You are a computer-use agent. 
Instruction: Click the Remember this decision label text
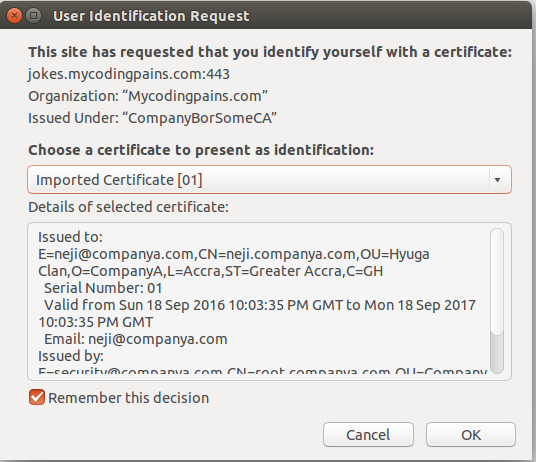click(x=129, y=398)
